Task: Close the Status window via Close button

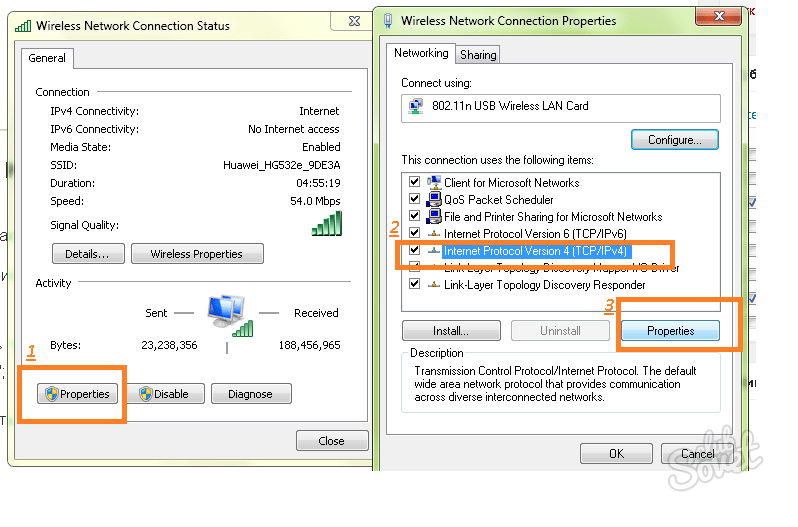Action: pos(332,441)
